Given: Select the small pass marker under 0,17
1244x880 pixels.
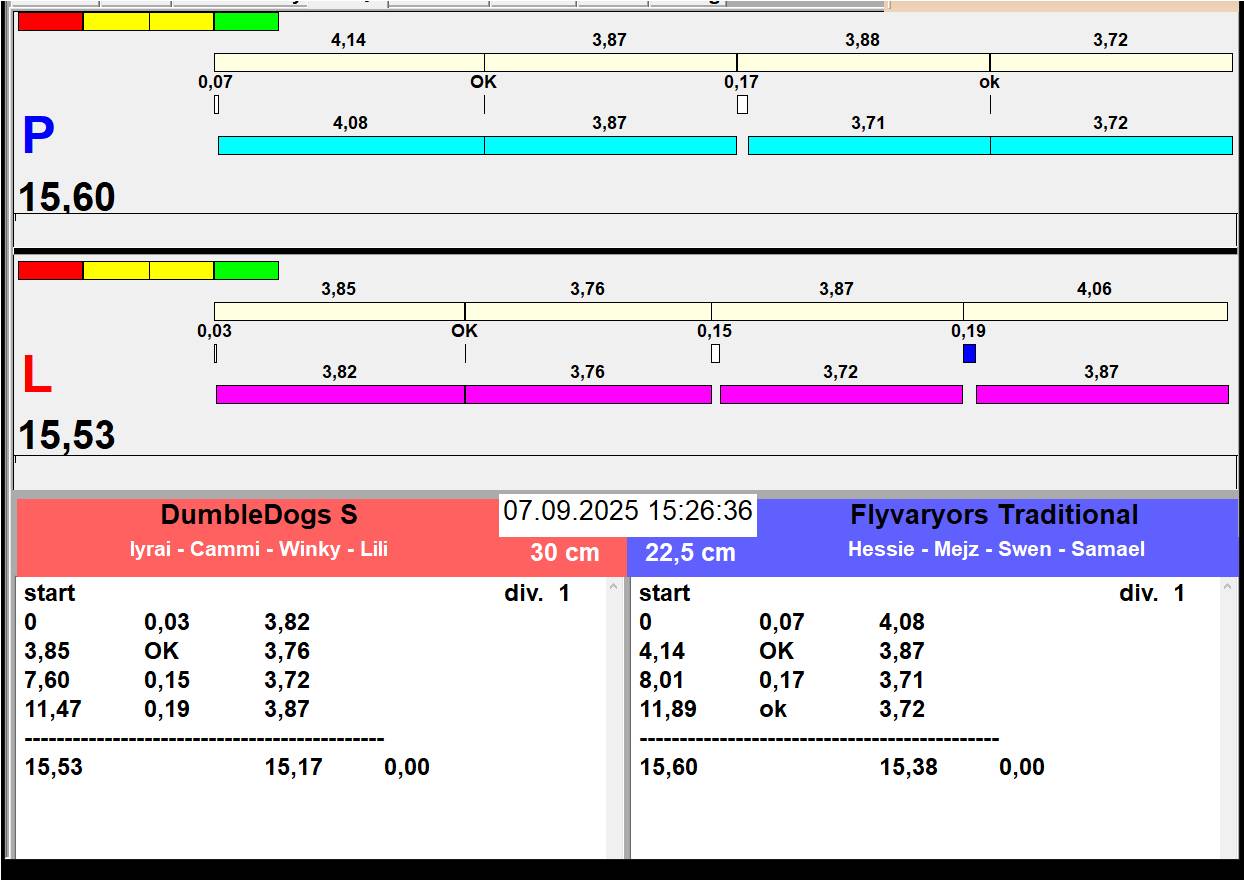Looking at the screenshot, I should pos(742,104).
